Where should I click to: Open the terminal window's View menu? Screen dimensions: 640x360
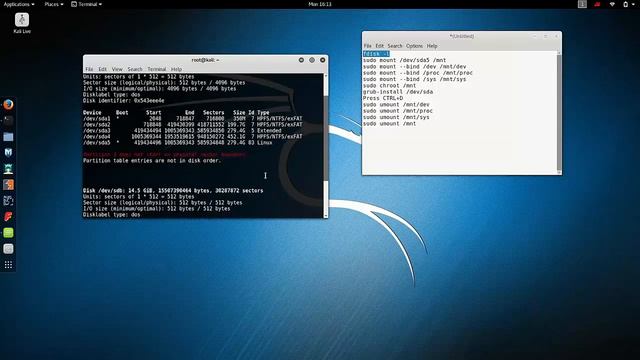[x=117, y=69]
